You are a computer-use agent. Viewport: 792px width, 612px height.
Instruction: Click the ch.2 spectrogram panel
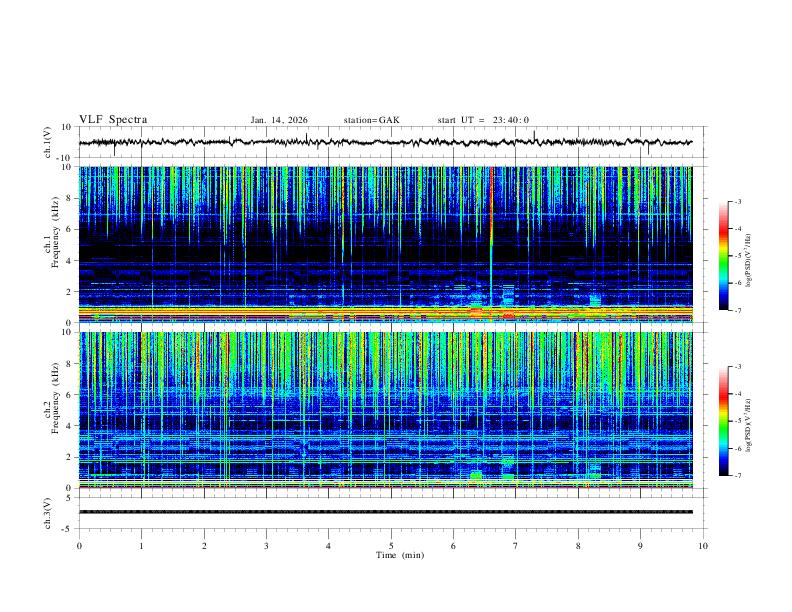pyautogui.click(x=386, y=410)
